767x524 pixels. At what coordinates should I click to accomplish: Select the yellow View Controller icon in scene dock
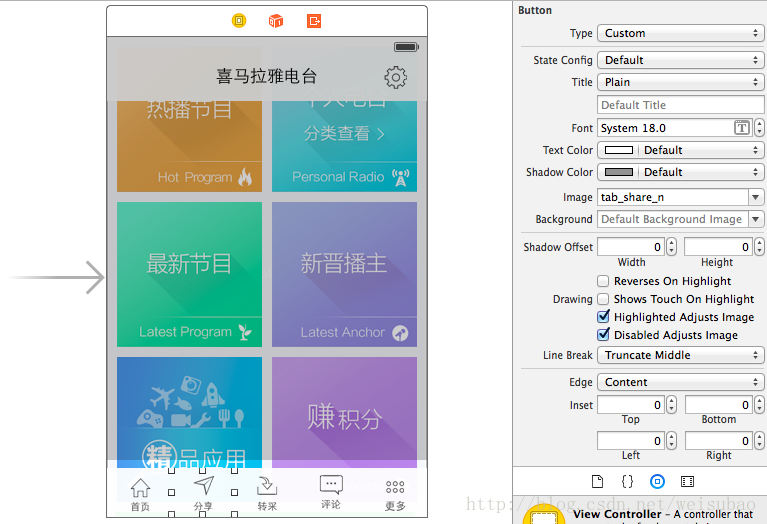239,21
